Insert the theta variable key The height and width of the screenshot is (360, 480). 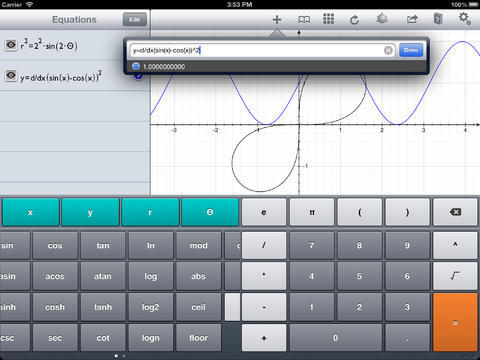[210, 212]
